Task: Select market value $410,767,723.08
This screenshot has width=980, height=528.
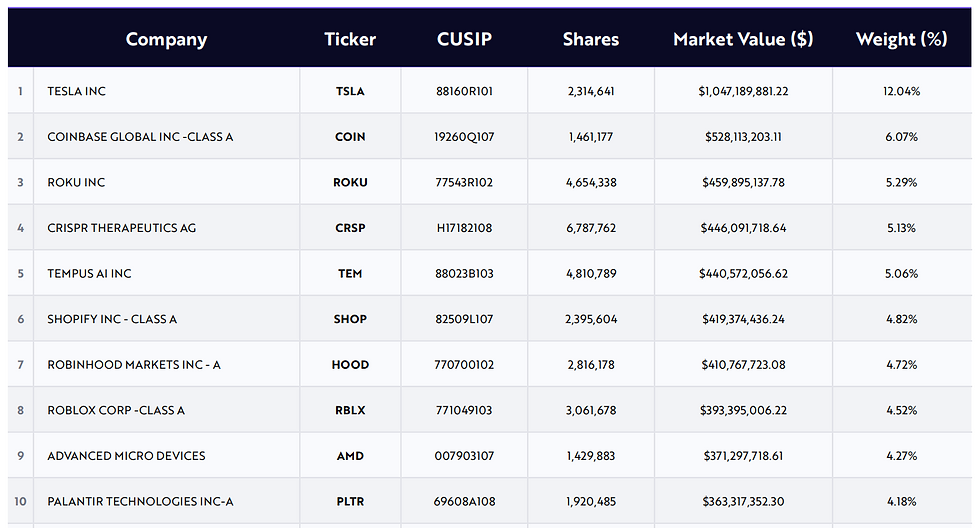Action: (744, 365)
